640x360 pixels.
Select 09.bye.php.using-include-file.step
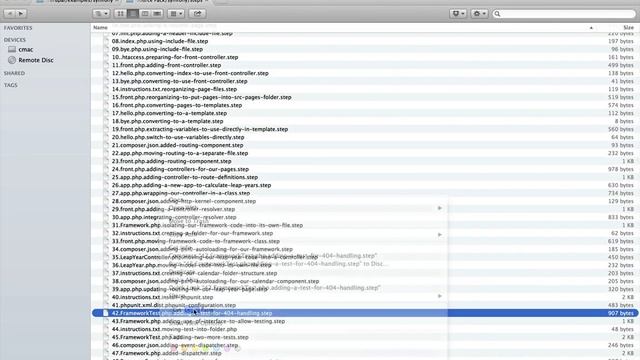[157, 49]
